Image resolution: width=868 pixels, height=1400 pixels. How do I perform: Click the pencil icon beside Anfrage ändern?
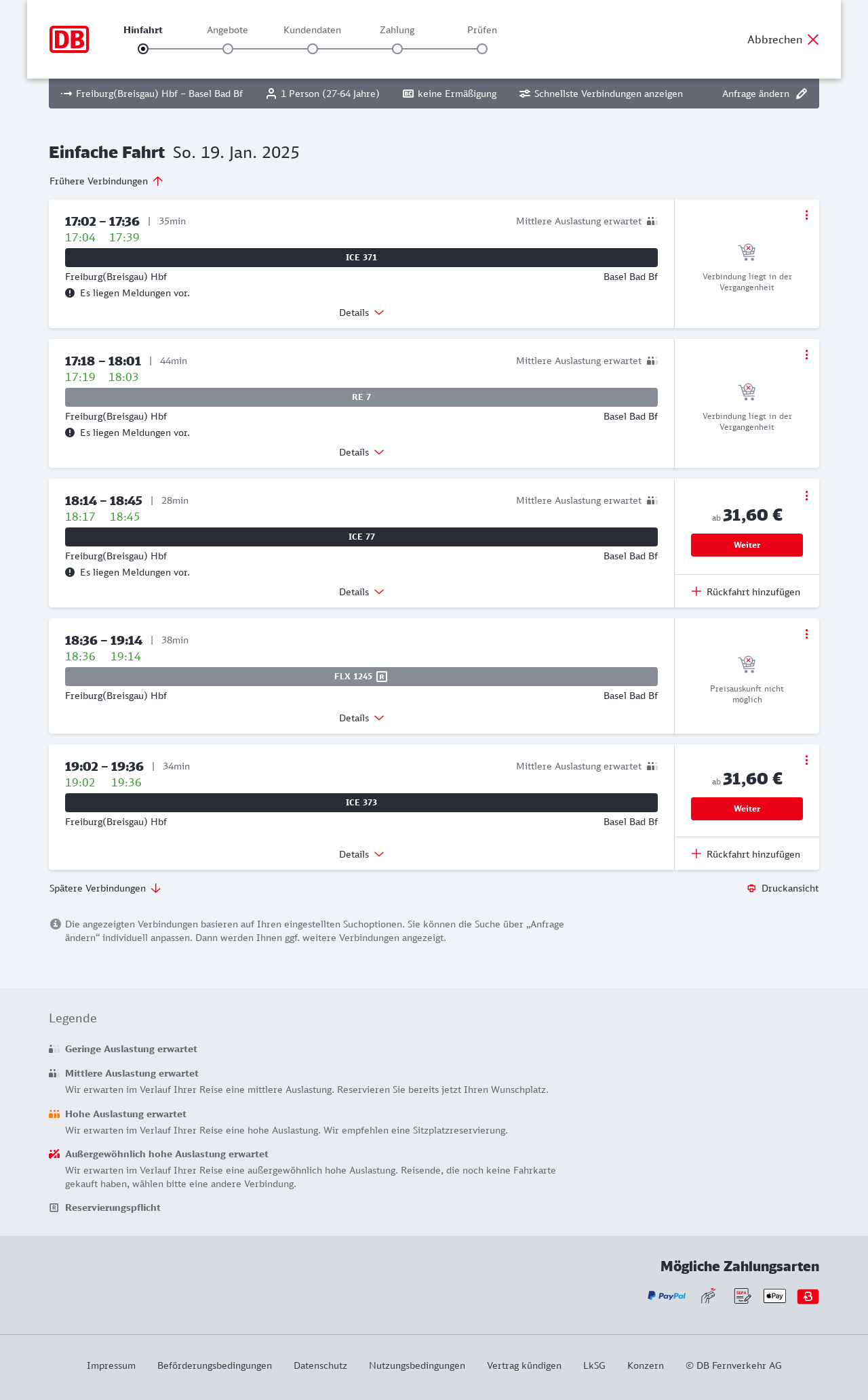(x=802, y=94)
